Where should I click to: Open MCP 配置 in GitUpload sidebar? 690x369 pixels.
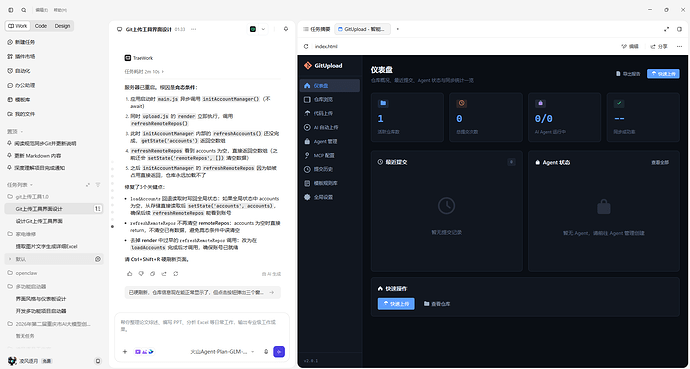click(330, 155)
